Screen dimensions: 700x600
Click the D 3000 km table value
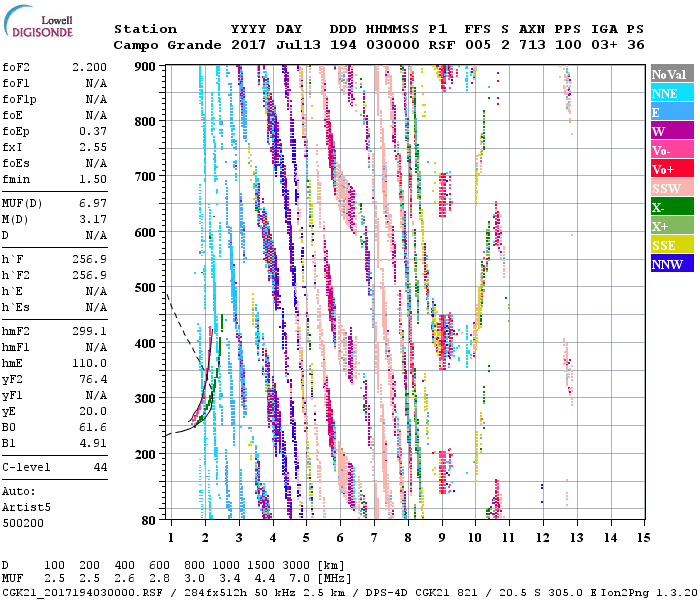(296, 566)
